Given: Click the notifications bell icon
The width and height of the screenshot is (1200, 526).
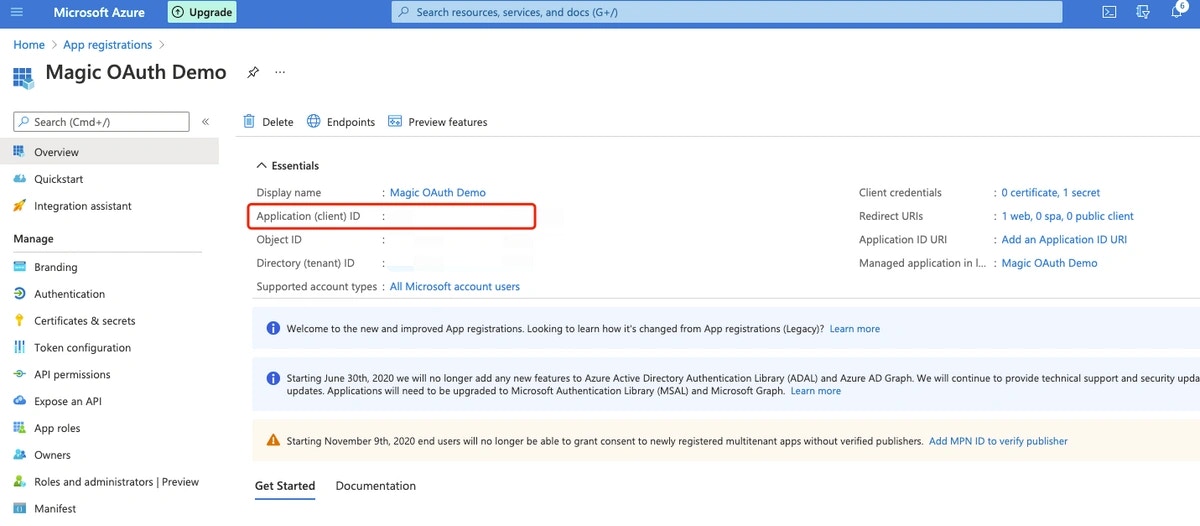Looking at the screenshot, I should coord(1177,13).
